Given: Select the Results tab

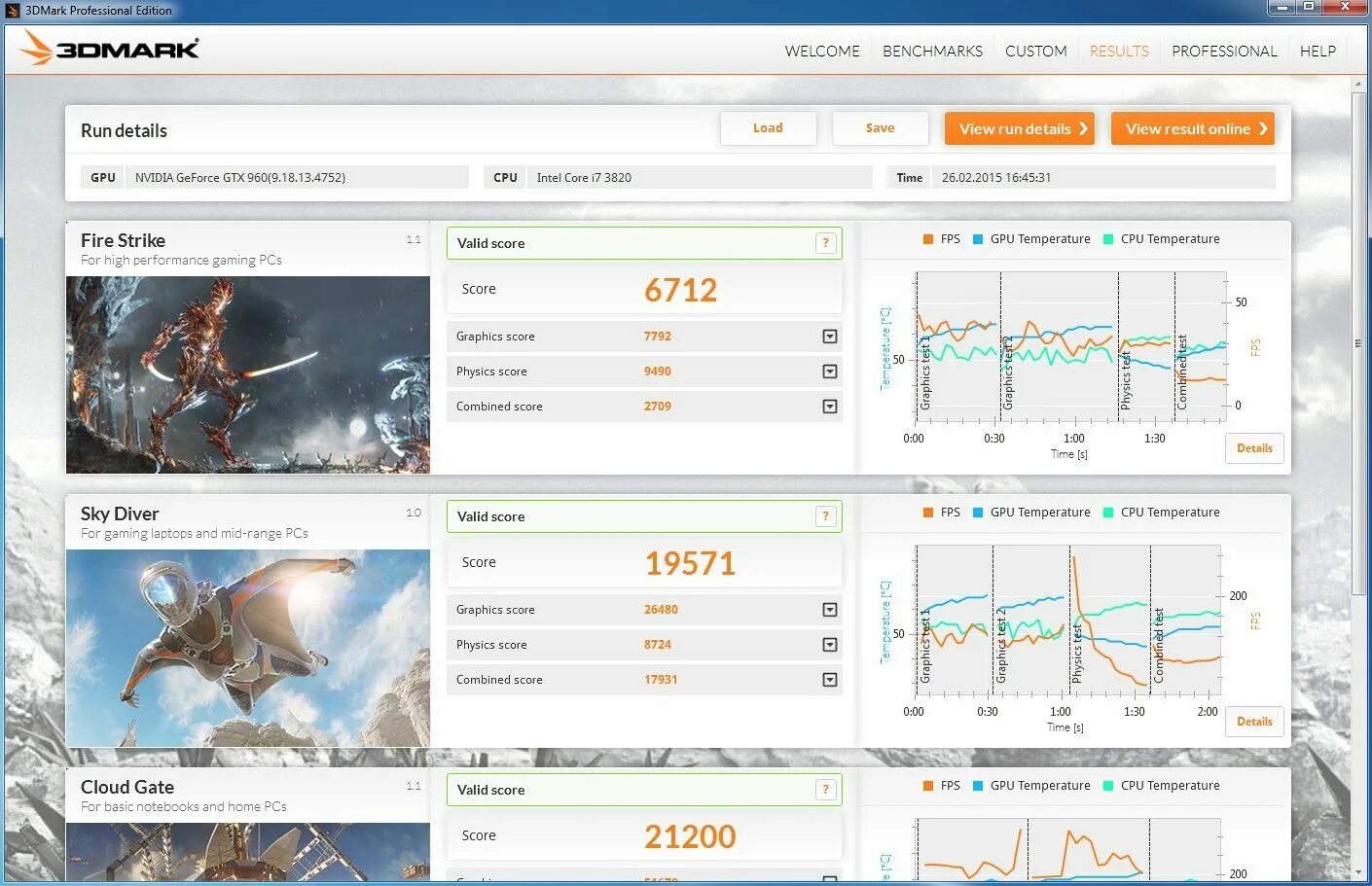Looking at the screenshot, I should (1119, 51).
